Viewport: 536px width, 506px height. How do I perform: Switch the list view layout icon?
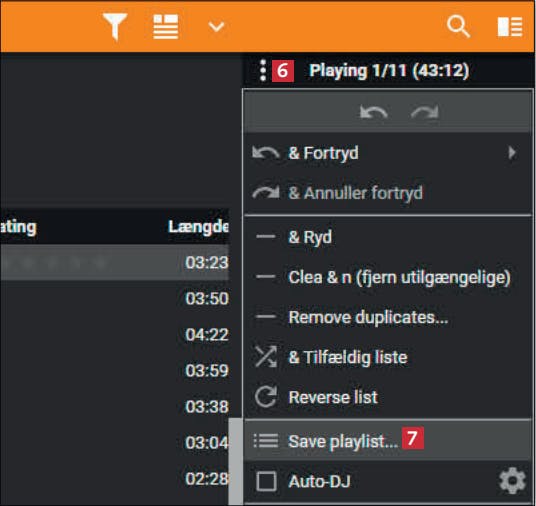coord(165,27)
